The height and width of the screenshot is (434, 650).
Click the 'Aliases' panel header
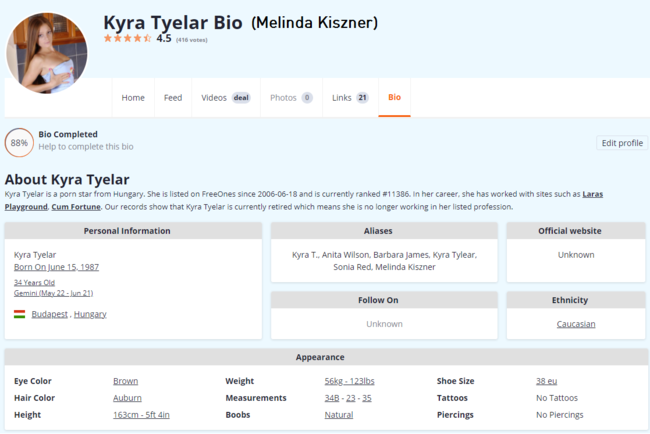pos(384,231)
